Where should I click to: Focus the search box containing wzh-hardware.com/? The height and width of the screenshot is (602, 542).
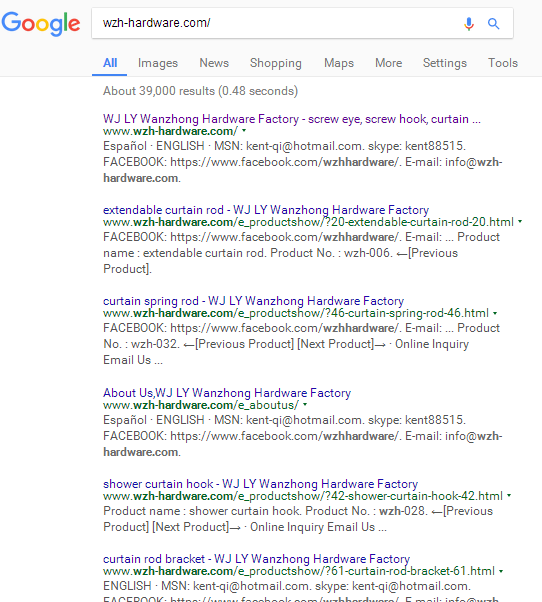point(302,23)
